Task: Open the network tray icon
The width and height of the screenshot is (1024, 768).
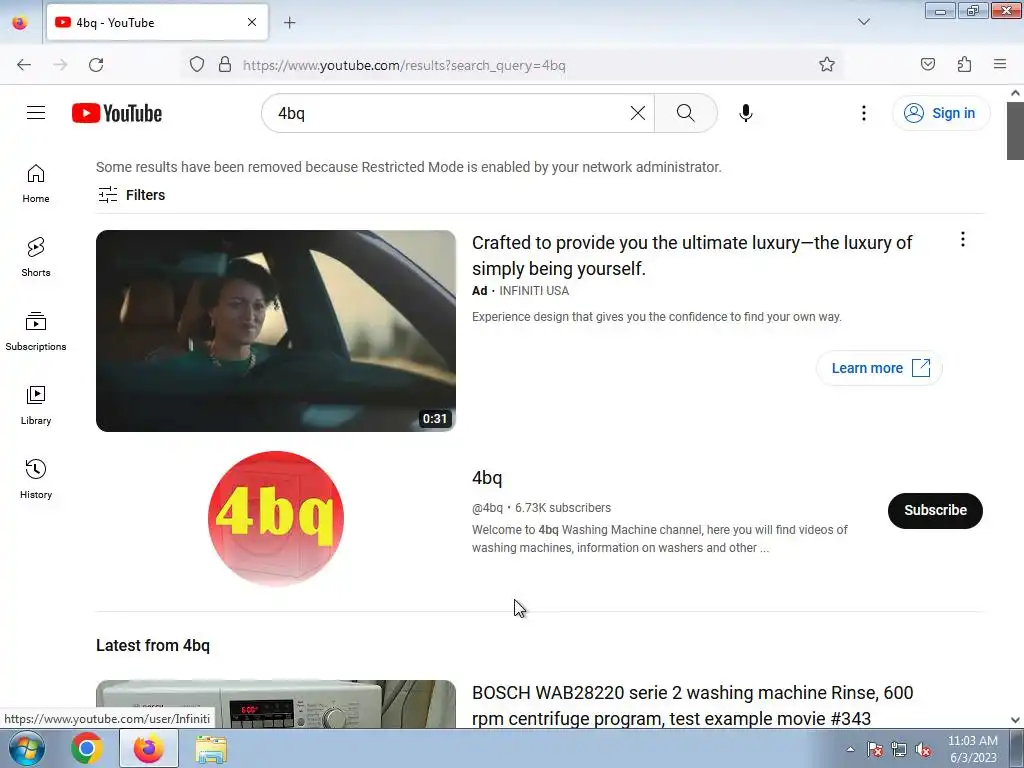Action: coord(899,750)
